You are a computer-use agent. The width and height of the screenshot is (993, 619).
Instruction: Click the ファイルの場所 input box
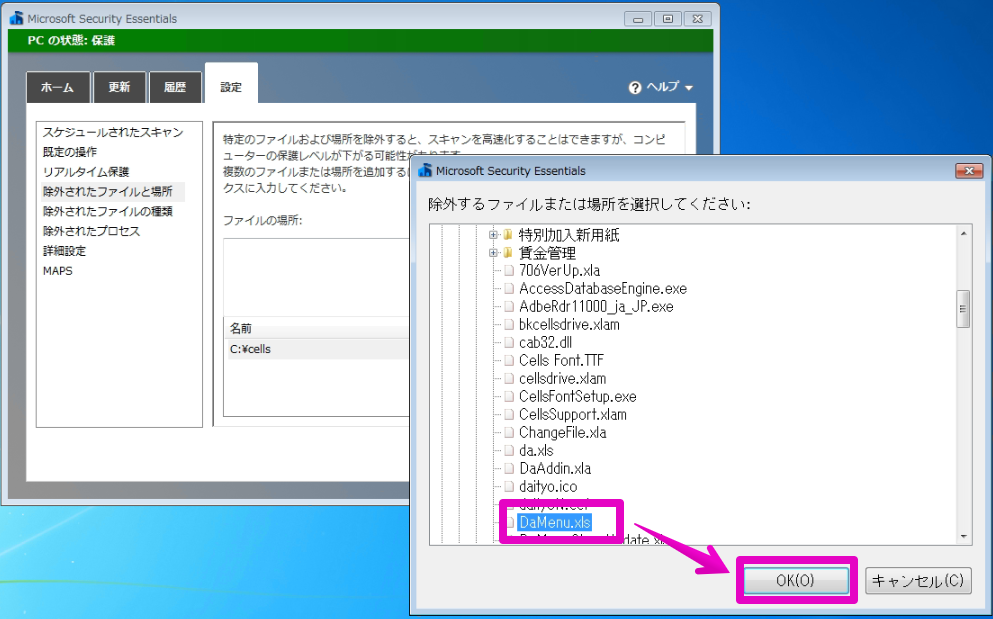tap(317, 276)
